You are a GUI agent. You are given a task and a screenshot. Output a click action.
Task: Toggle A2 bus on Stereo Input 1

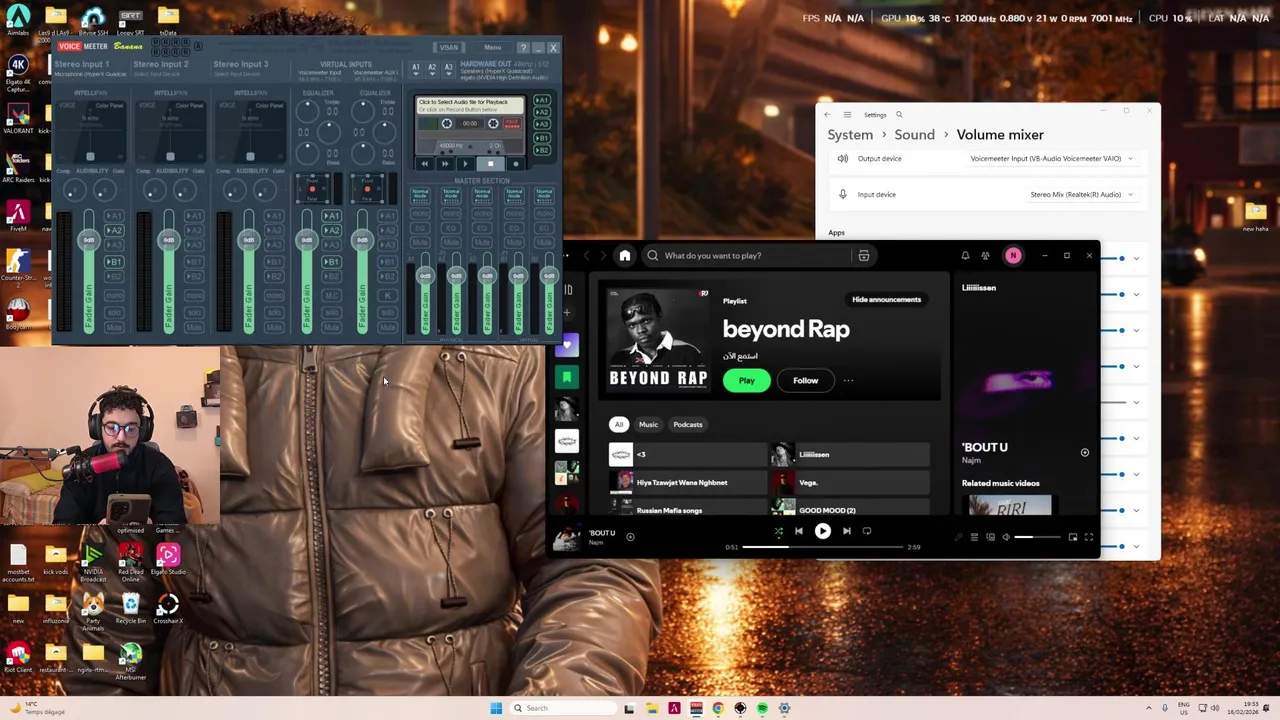click(114, 230)
